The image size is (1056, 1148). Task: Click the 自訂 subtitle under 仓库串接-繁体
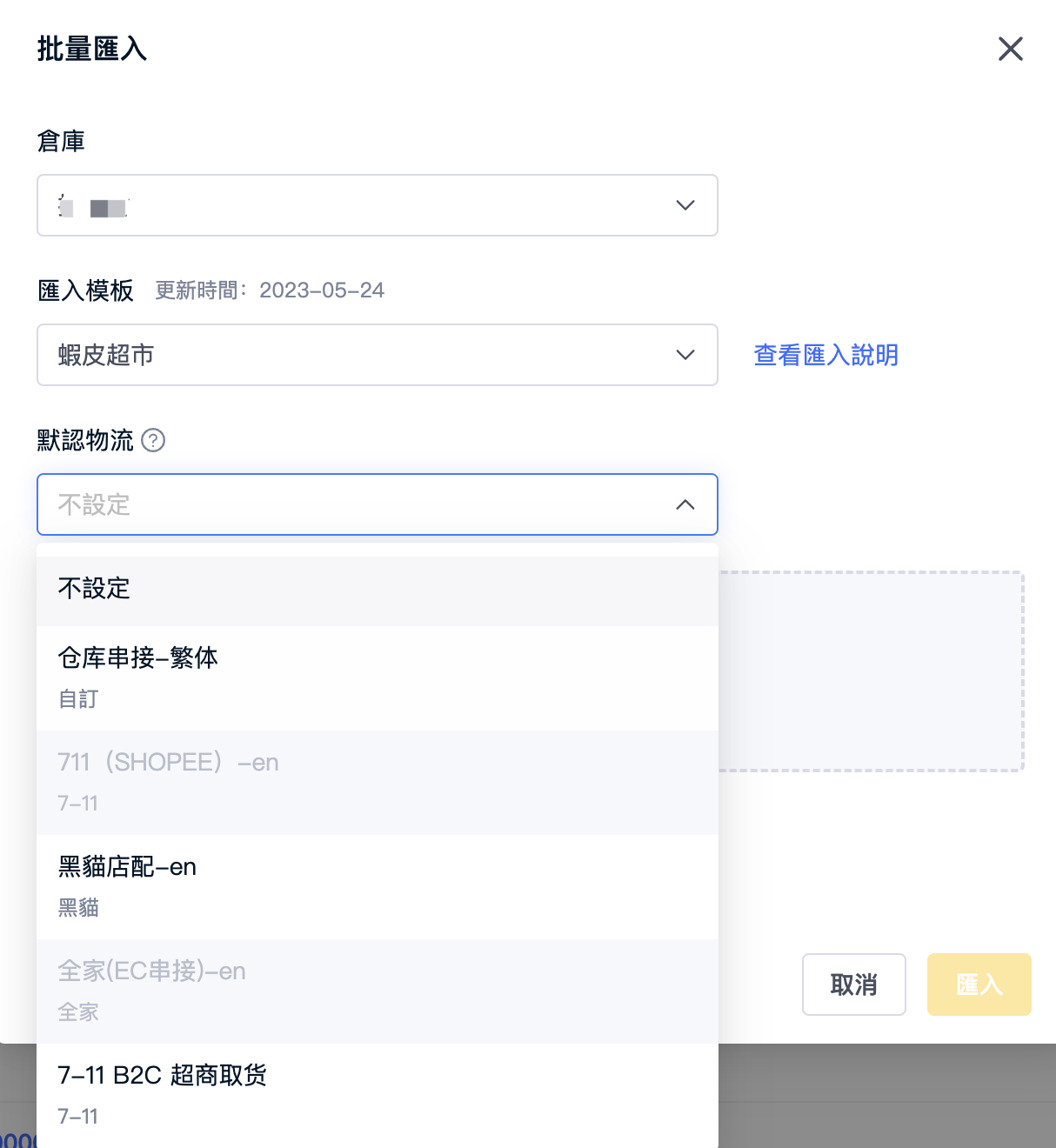coord(78,699)
